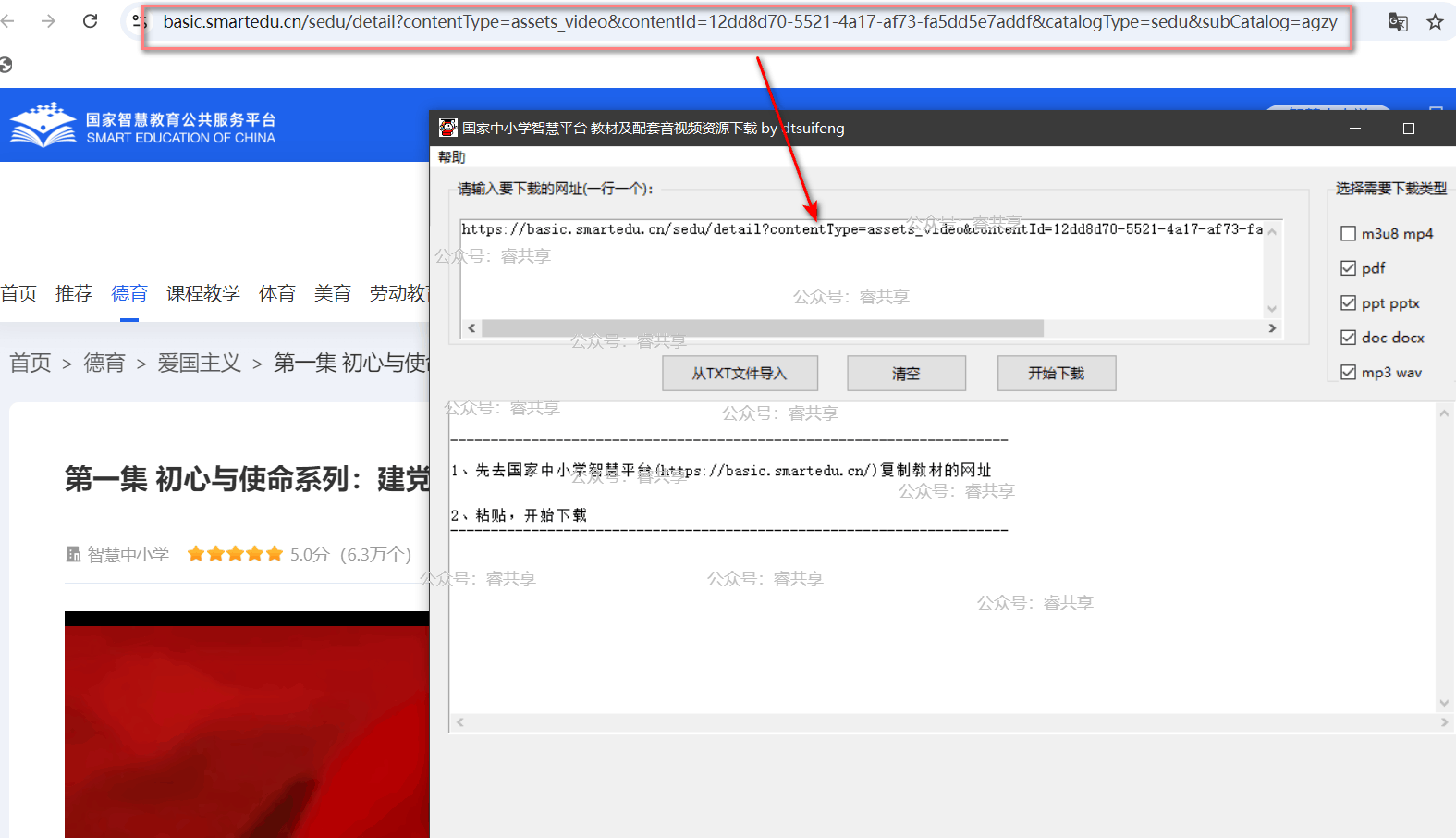This screenshot has height=838, width=1456.
Task: Click inside the URL input text box
Action: (863, 268)
